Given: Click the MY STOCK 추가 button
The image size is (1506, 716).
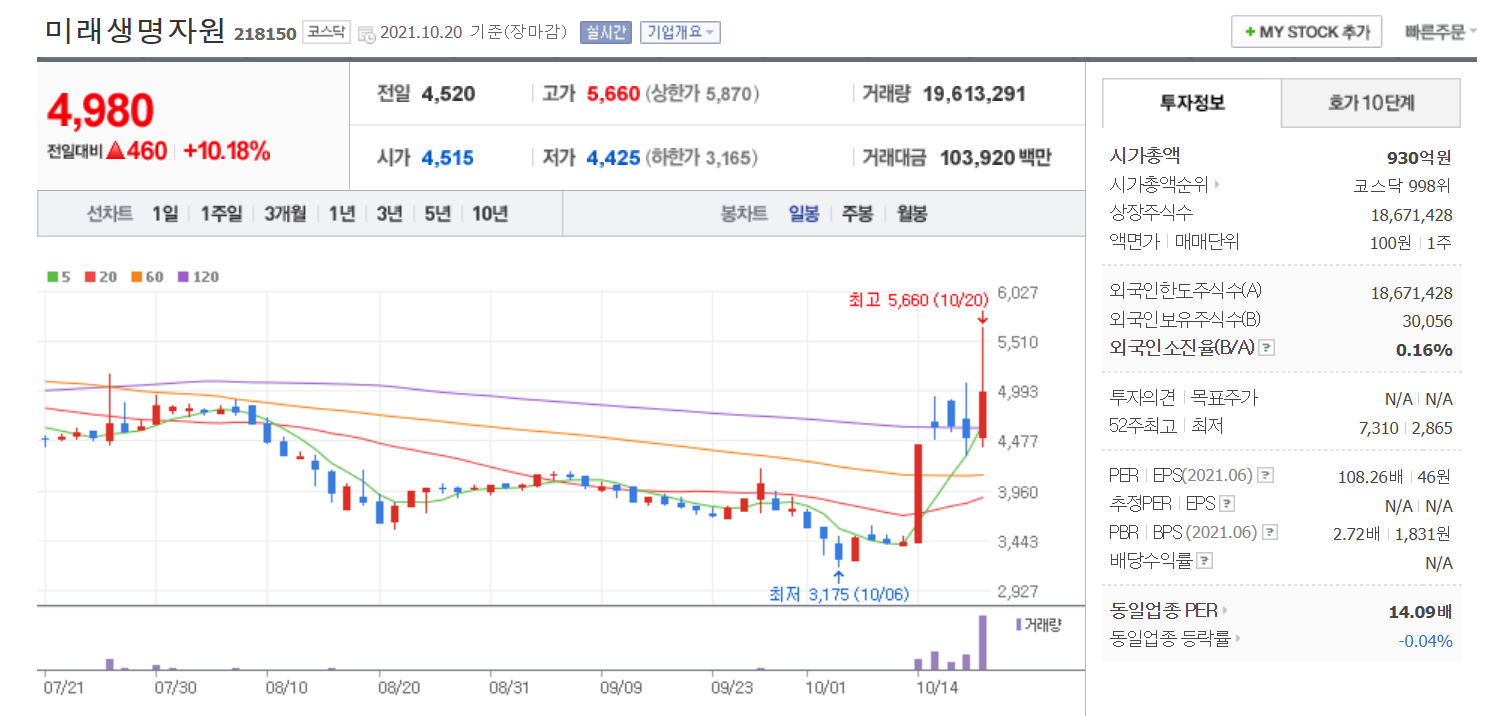Looking at the screenshot, I should pyautogui.click(x=1306, y=32).
